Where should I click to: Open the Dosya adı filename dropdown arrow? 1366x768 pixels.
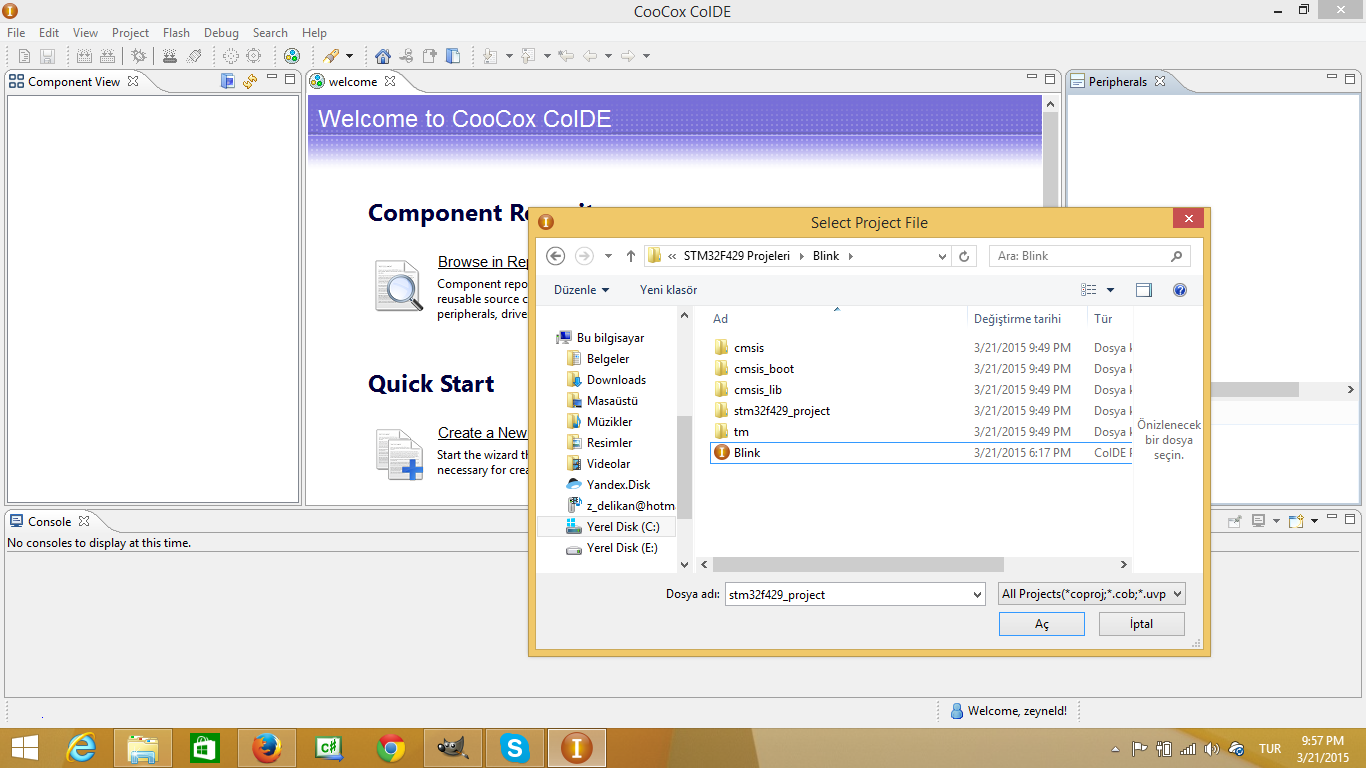pos(976,594)
